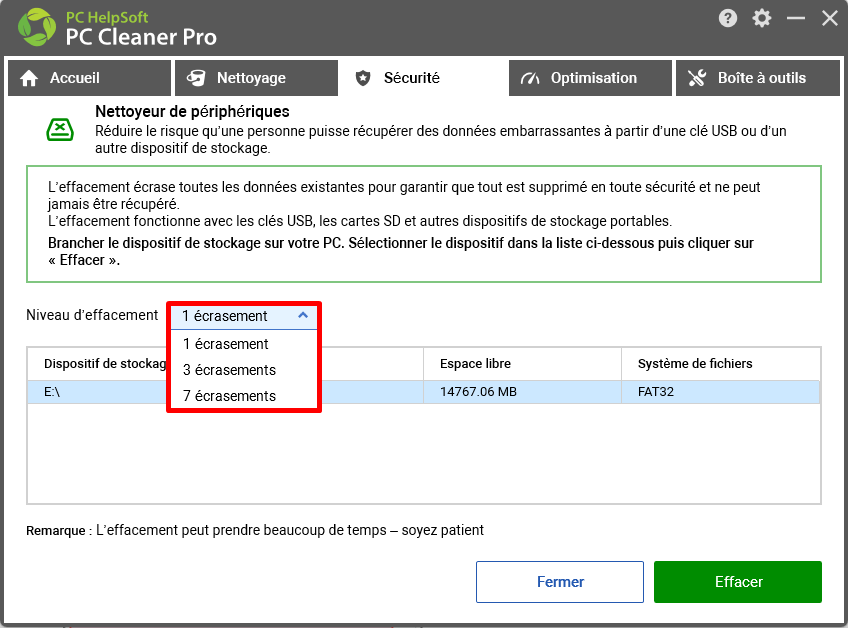Click the wrench icon on Boîte à outils
848x628 pixels.
pyautogui.click(x=697, y=78)
